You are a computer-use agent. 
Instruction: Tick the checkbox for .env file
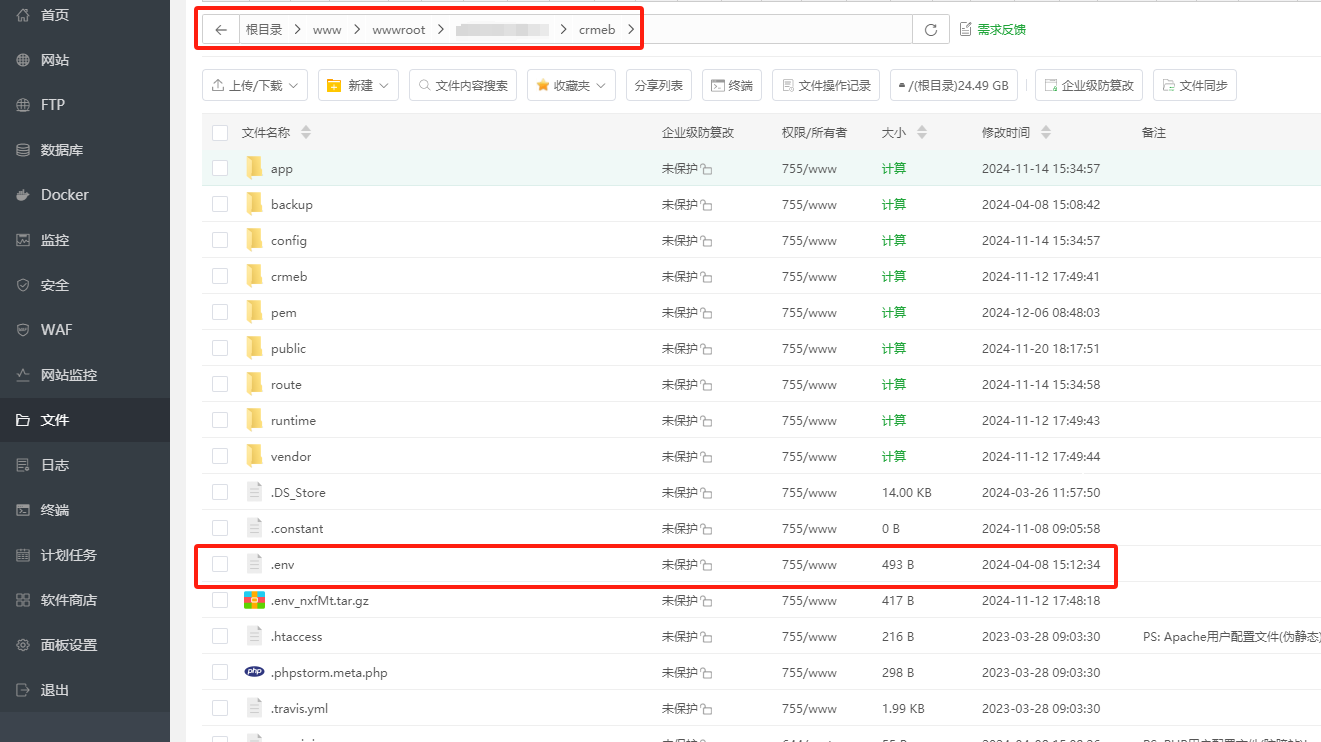pos(220,565)
